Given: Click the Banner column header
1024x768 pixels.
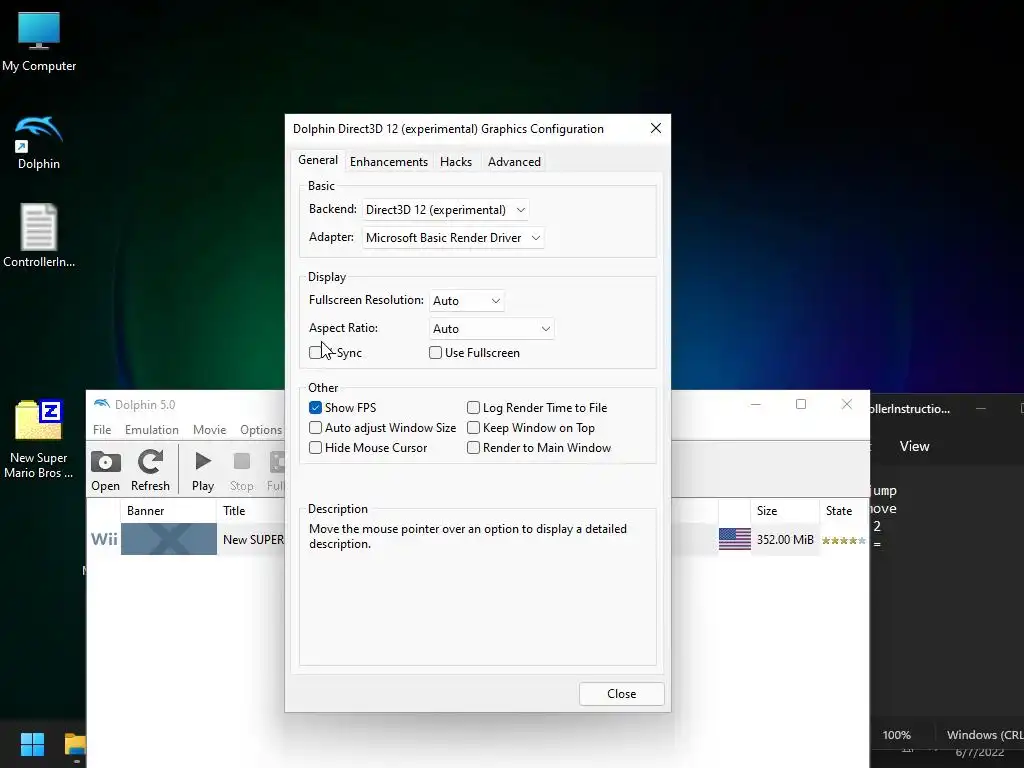Looking at the screenshot, I should [x=168, y=511].
